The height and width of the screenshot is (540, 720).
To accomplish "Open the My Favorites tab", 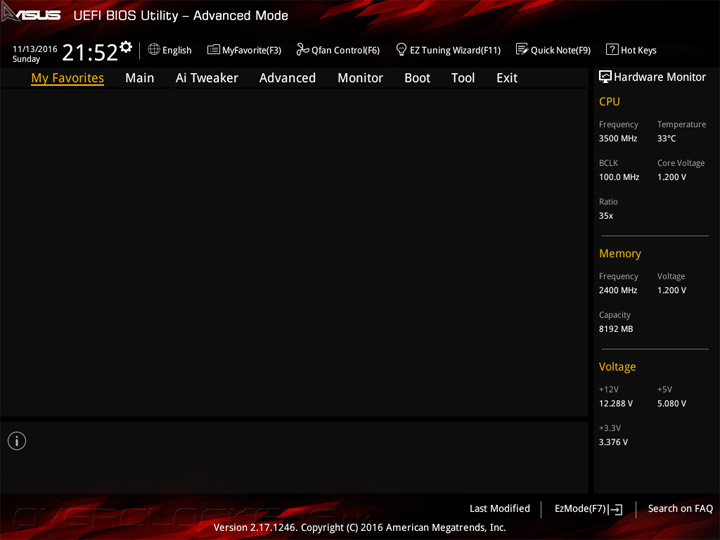I will click(x=68, y=78).
